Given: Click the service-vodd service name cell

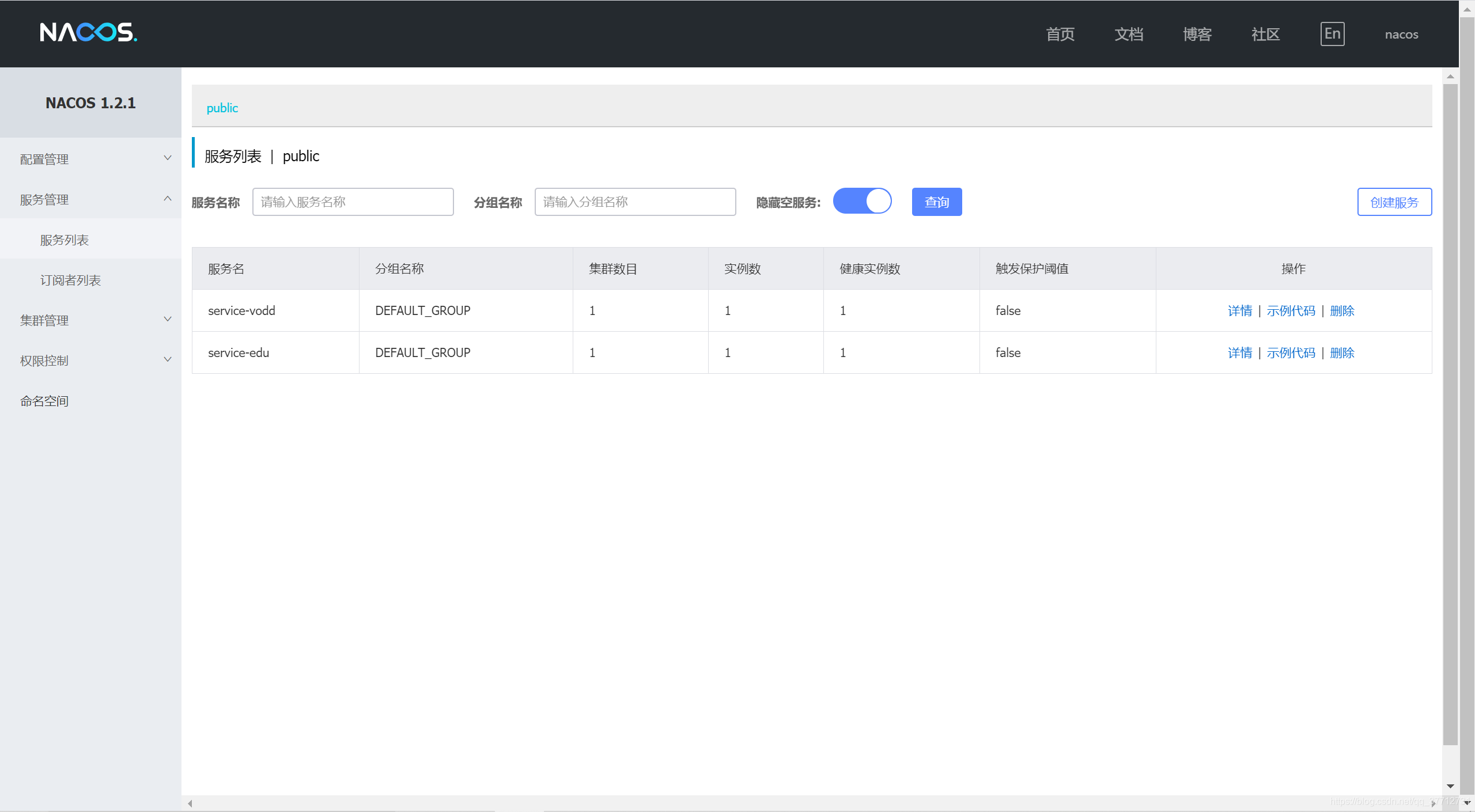Looking at the screenshot, I should pos(275,310).
